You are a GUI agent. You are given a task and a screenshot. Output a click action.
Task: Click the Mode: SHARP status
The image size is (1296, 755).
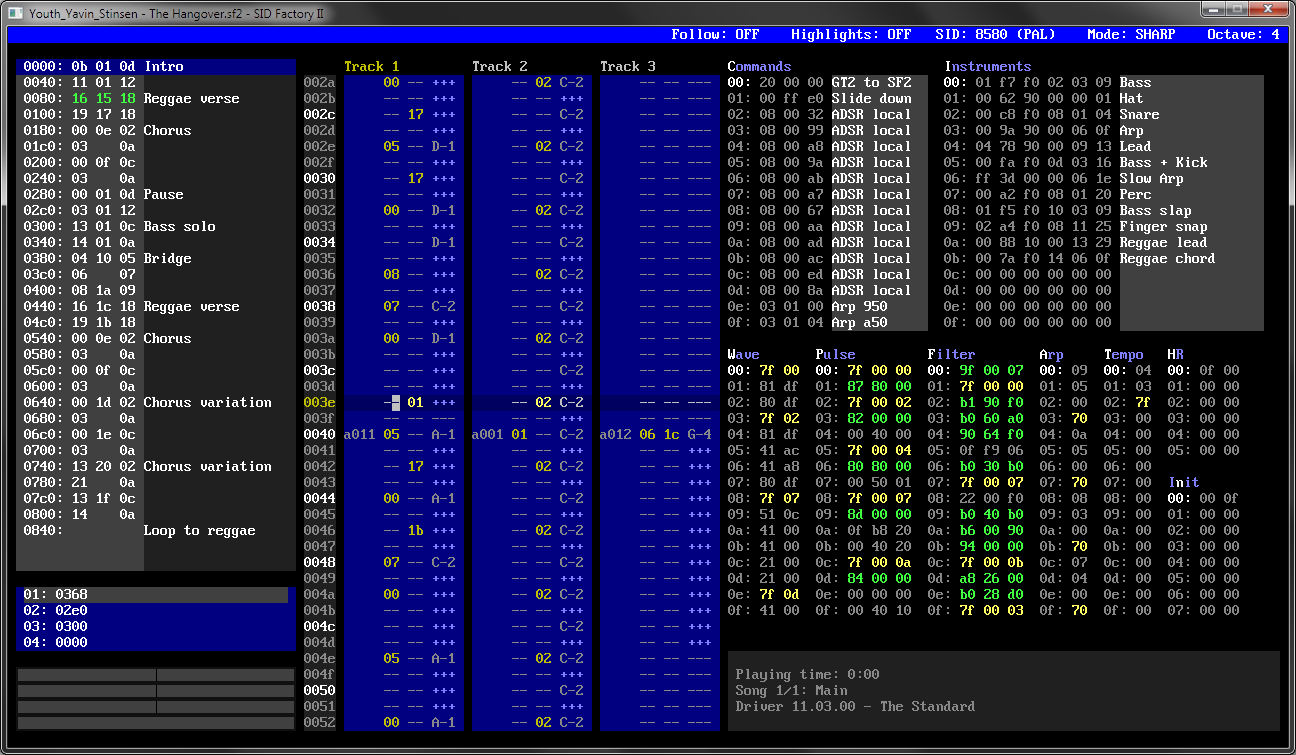pos(1131,34)
